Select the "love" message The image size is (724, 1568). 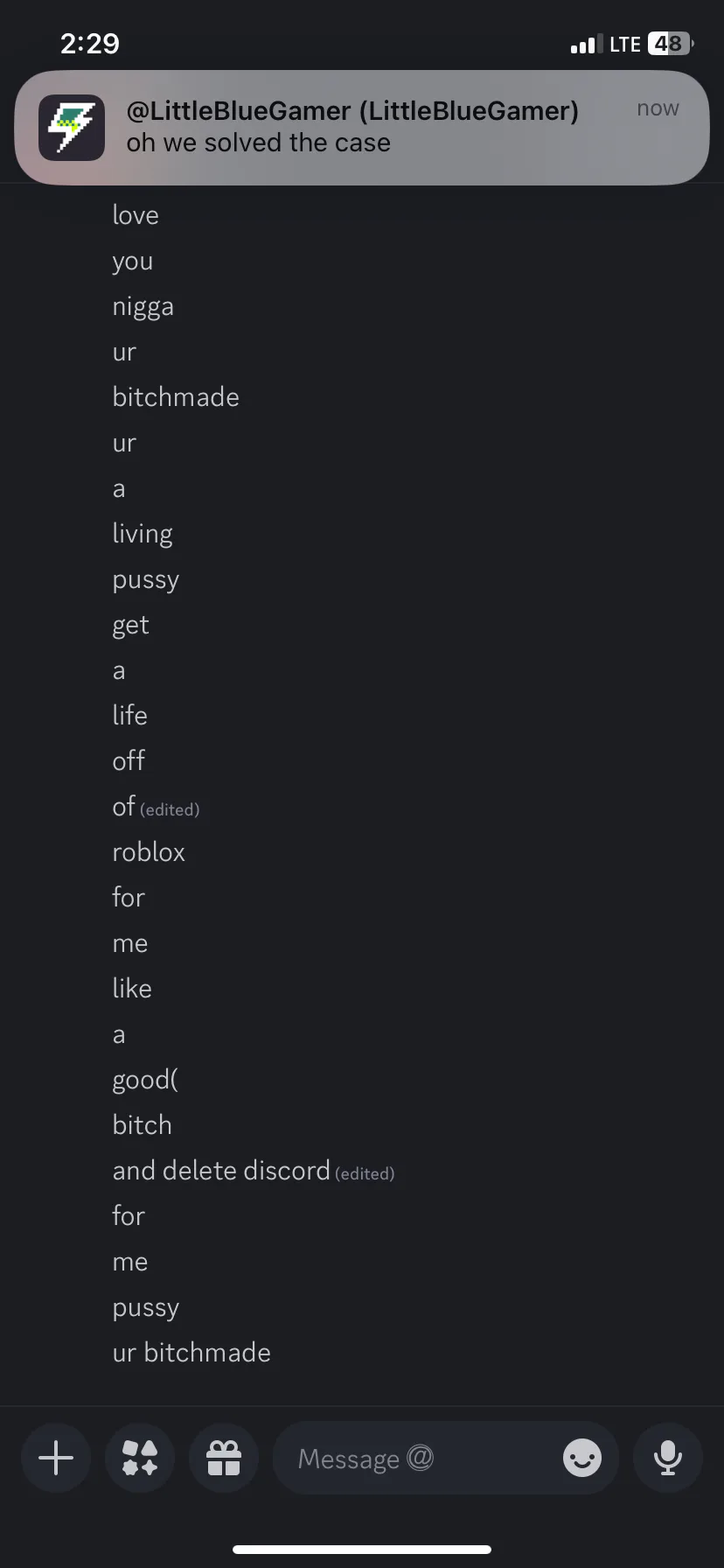click(x=136, y=215)
